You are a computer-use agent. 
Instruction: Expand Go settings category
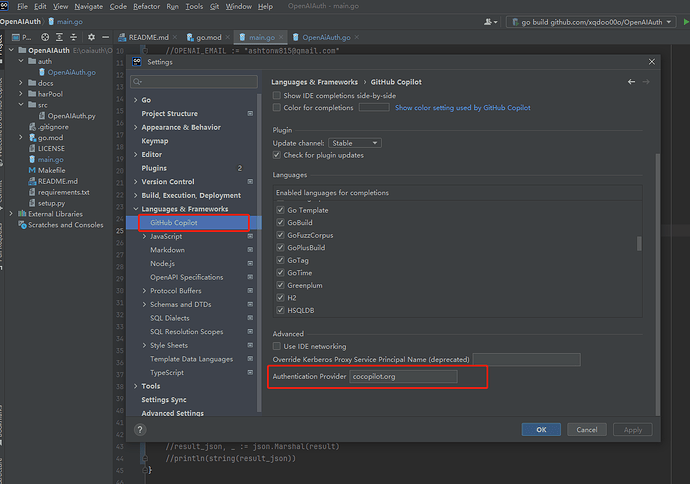(136, 100)
